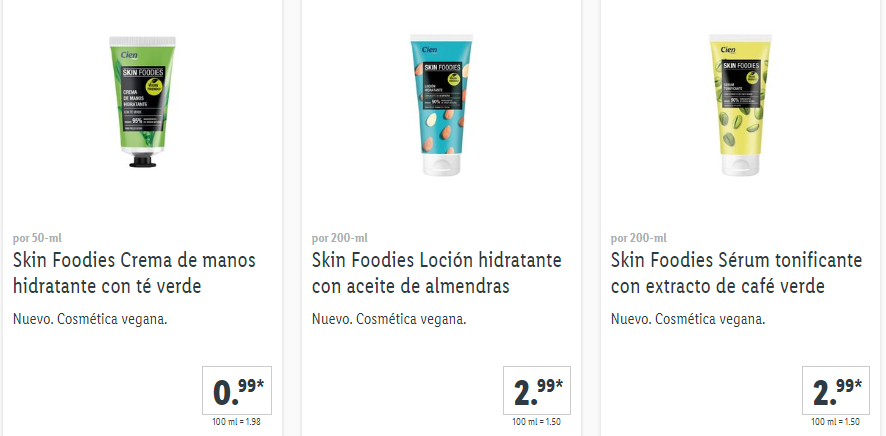Select the 2.99 price of toning serum
The image size is (886, 436).
(x=836, y=391)
